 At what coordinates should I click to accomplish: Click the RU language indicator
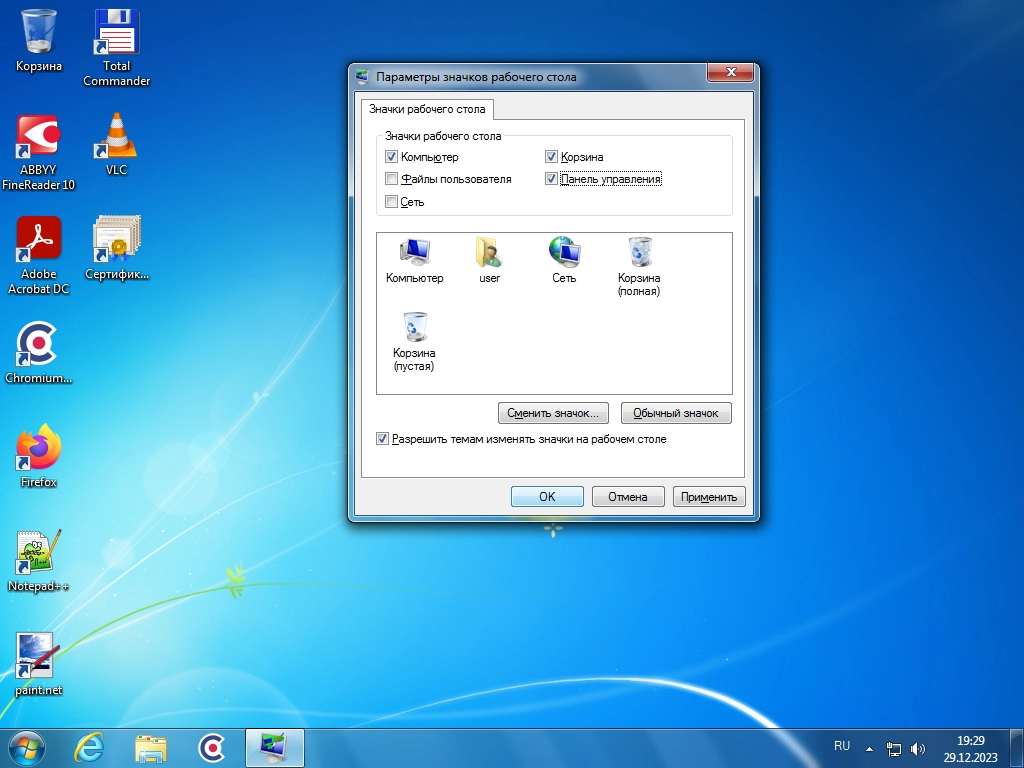coord(842,746)
